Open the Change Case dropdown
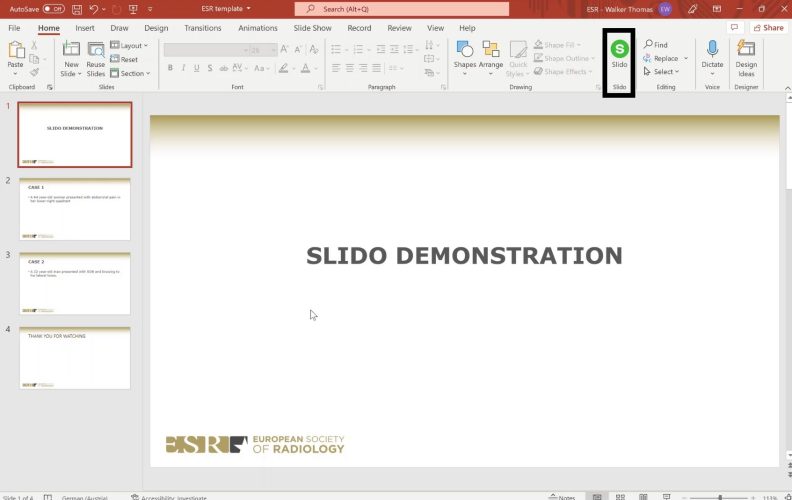 (x=261, y=68)
